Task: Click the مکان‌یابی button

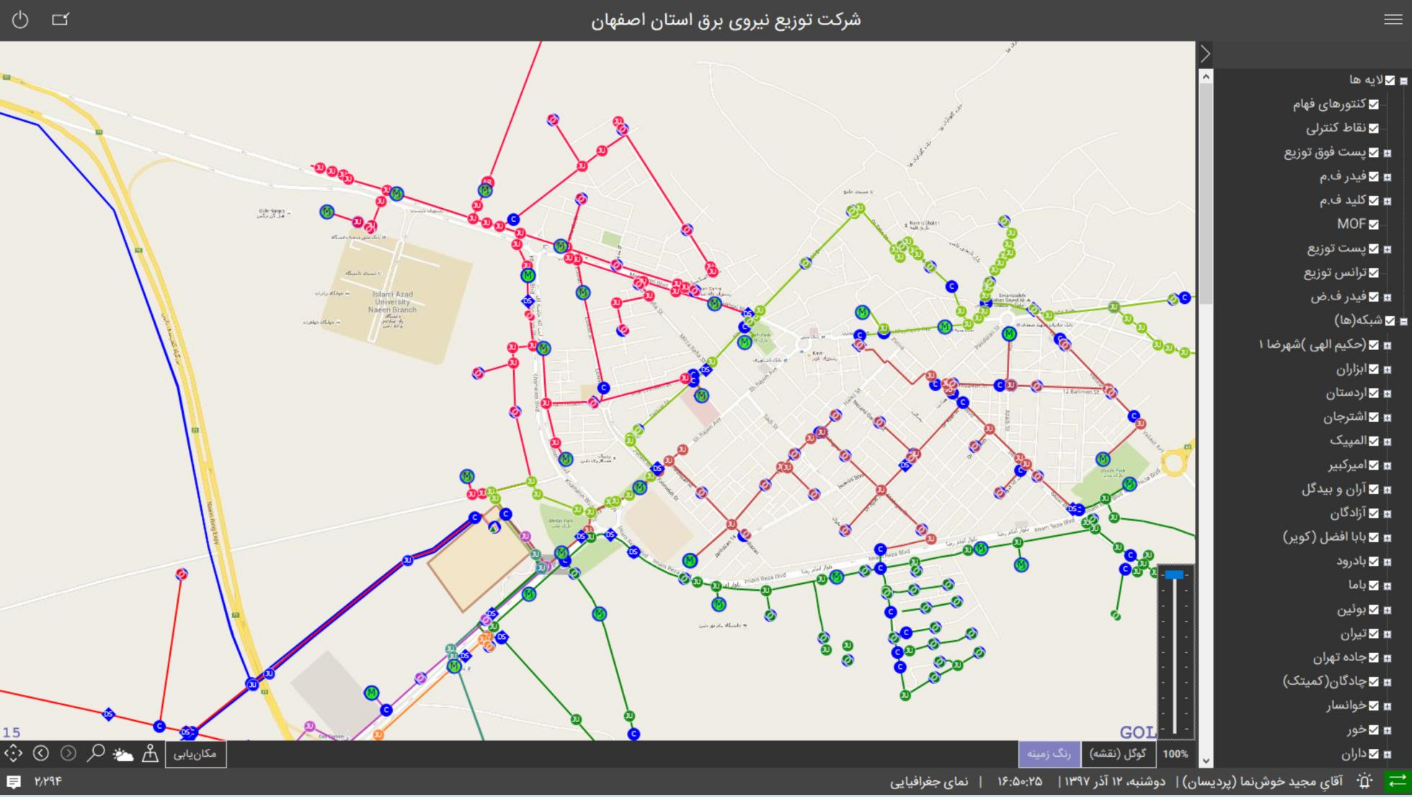Action: 196,754
